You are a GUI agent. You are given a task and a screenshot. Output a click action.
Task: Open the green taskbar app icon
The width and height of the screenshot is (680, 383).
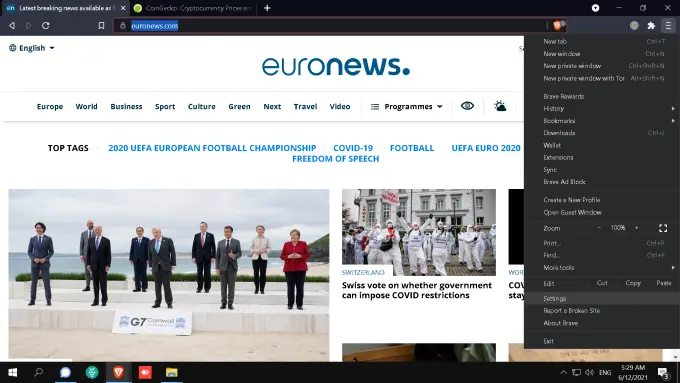coord(92,372)
